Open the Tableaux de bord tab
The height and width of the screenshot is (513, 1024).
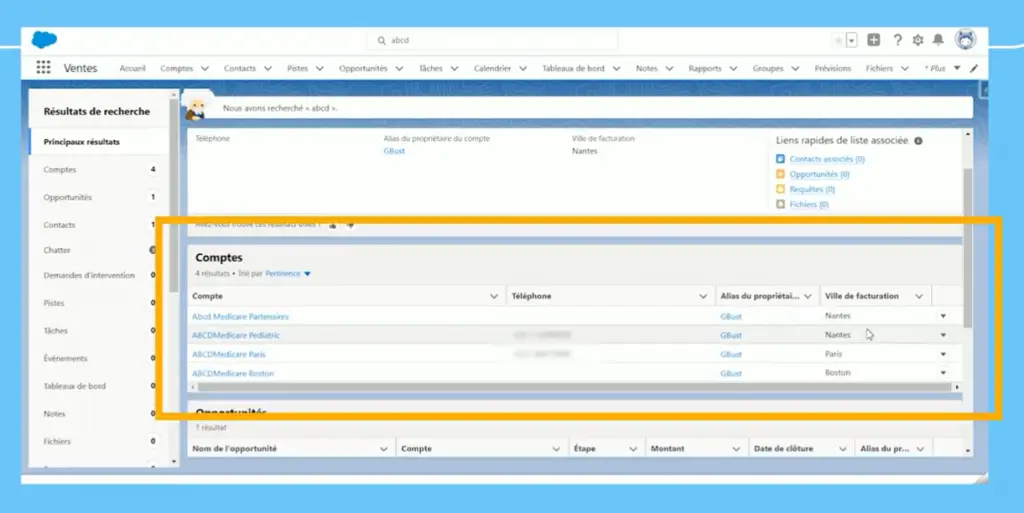[573, 68]
